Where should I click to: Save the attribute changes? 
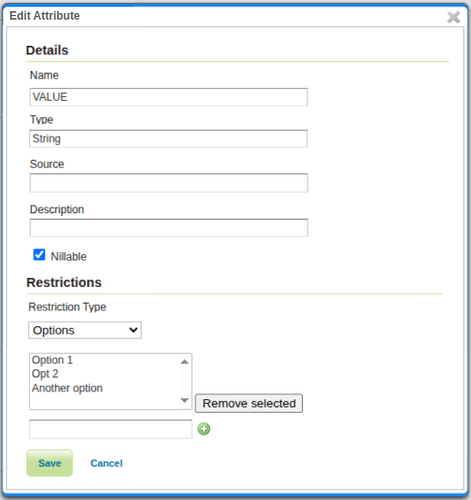(50, 463)
